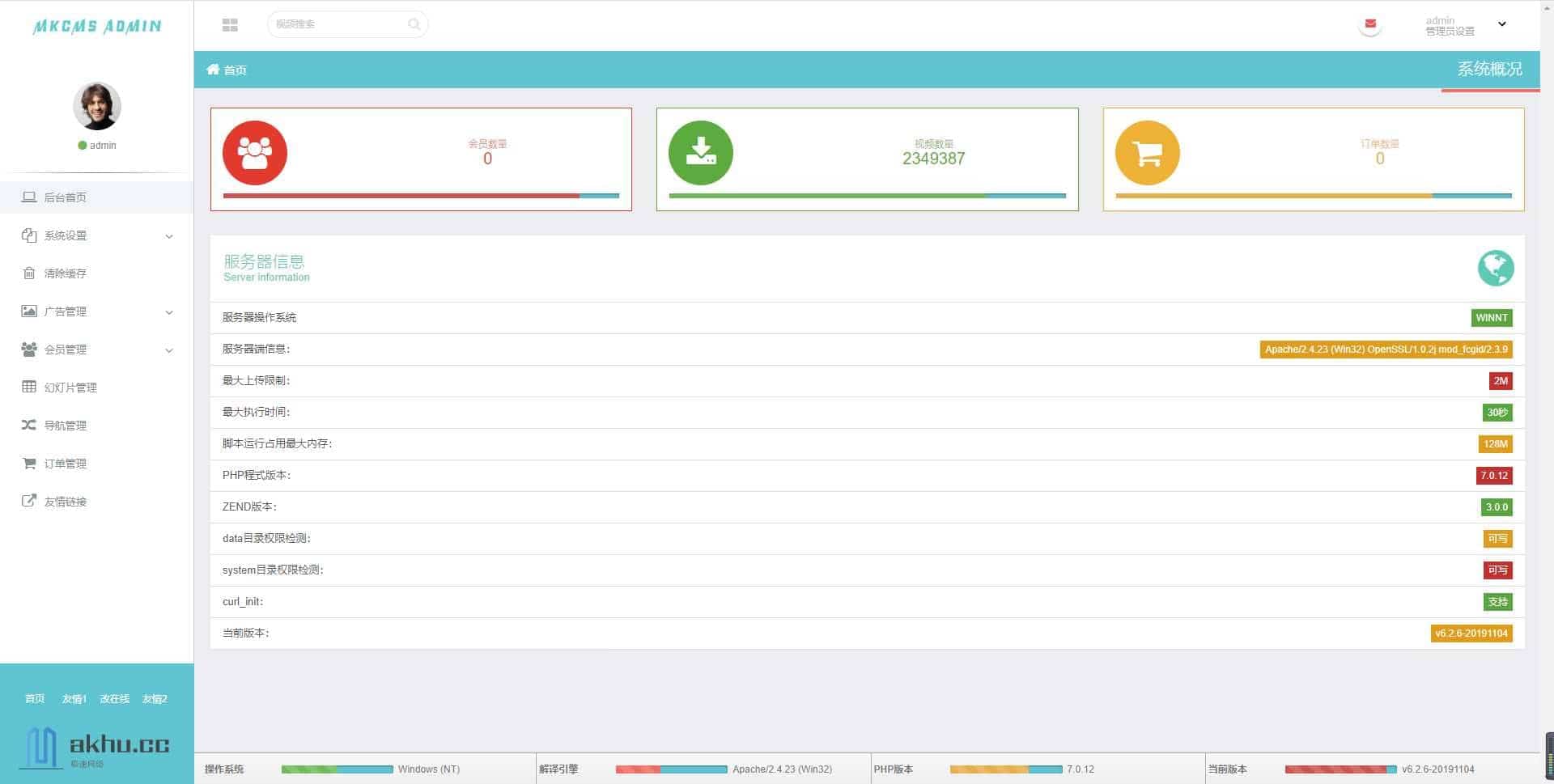Click the 解译引擎 status progress bar
Screen dimensions: 1554x784
[671, 769]
